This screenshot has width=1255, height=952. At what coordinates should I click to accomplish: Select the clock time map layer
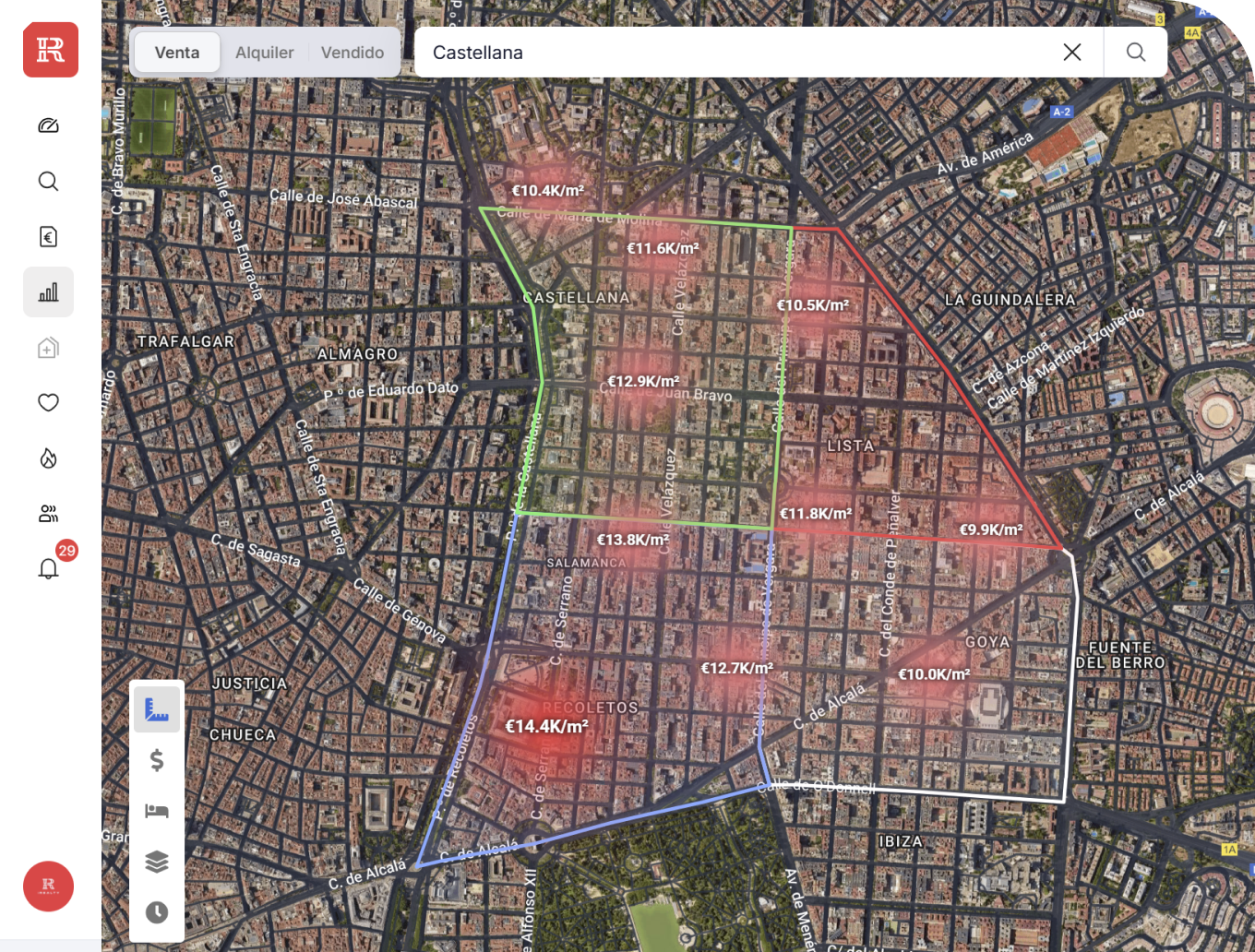tap(157, 912)
